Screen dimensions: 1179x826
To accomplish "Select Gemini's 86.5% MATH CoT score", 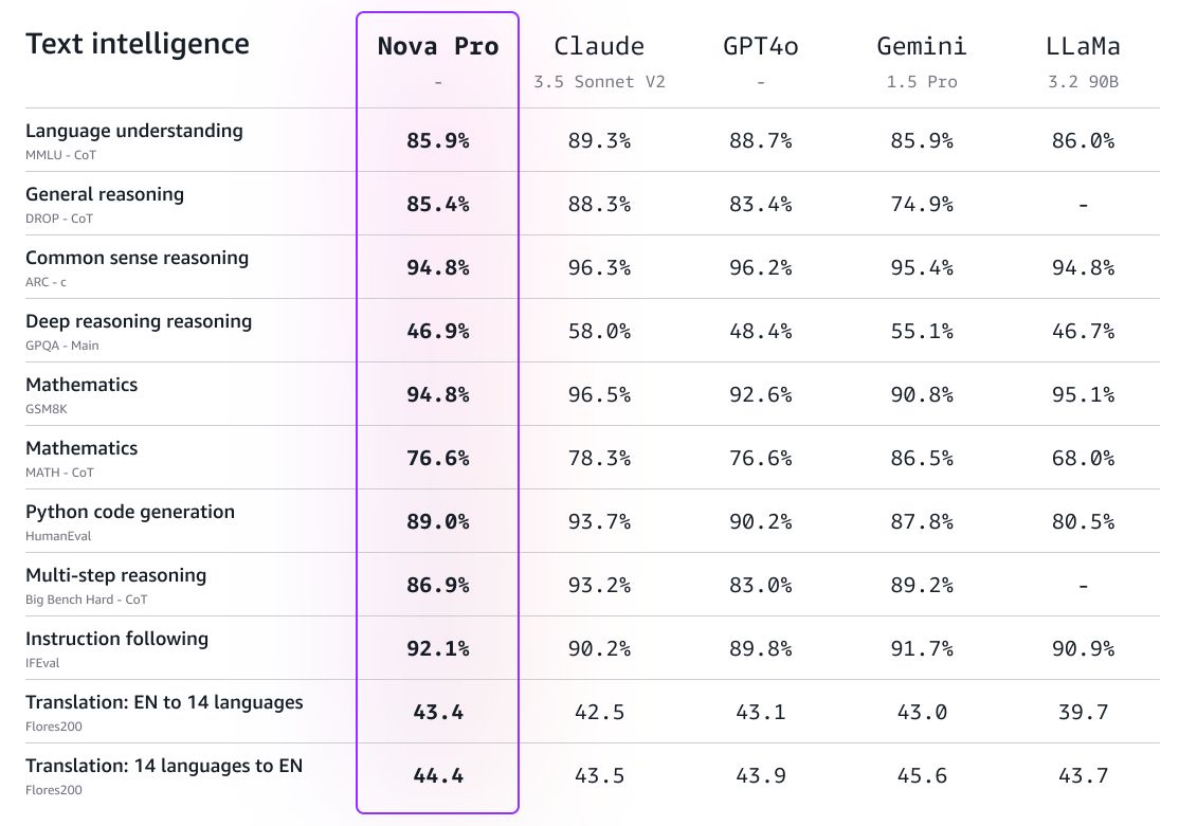I will 921,458.
